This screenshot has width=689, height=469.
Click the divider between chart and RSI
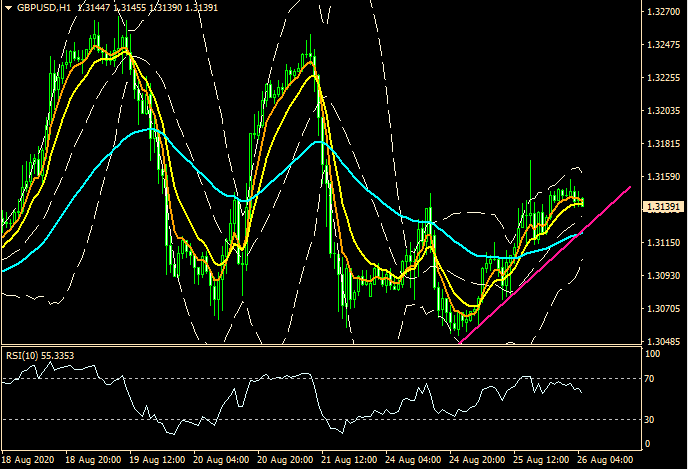point(320,346)
